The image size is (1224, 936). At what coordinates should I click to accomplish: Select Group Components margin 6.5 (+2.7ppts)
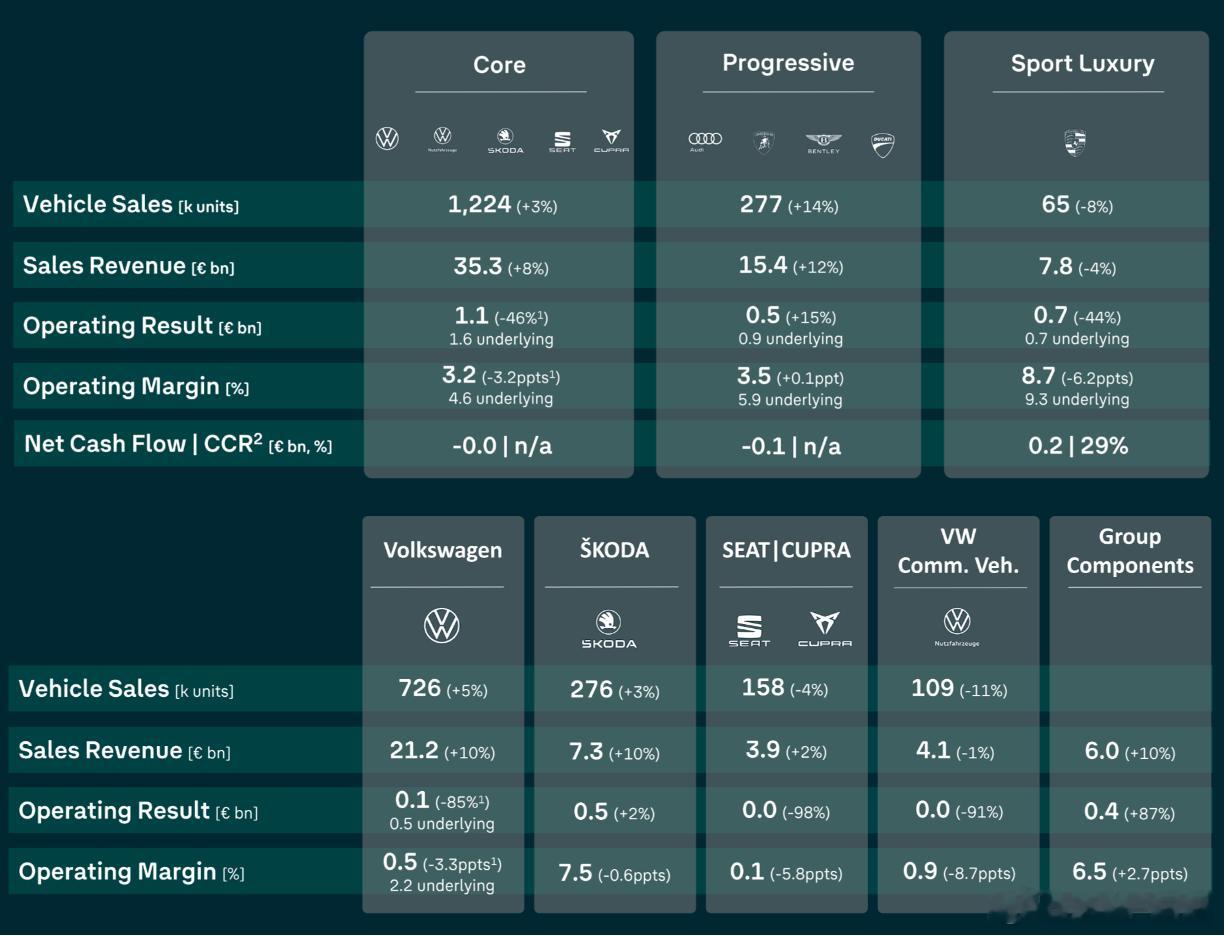click(x=1130, y=872)
